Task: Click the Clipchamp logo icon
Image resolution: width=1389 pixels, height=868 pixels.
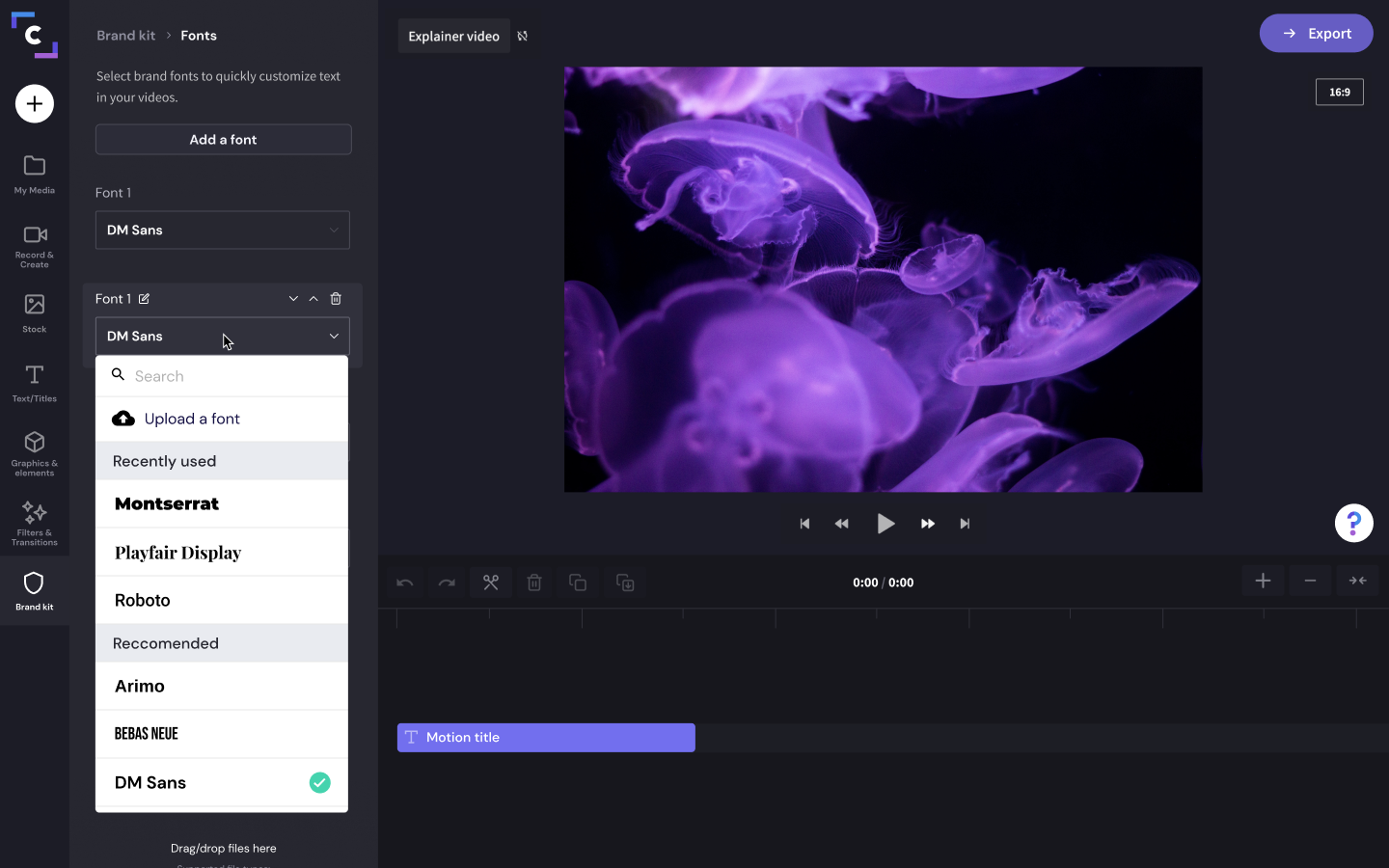Action: pos(34,35)
